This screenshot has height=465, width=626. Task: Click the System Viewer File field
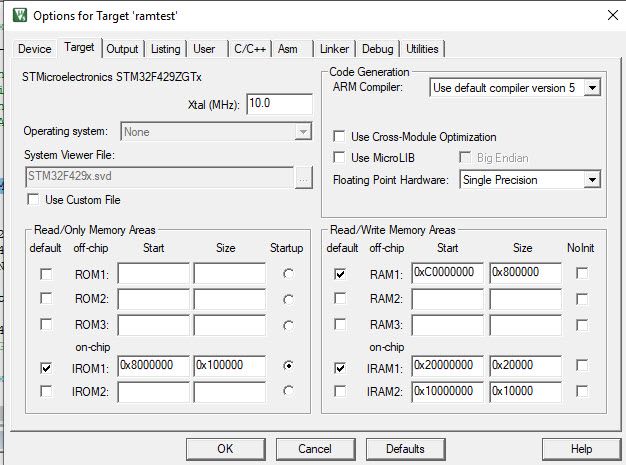pos(160,177)
